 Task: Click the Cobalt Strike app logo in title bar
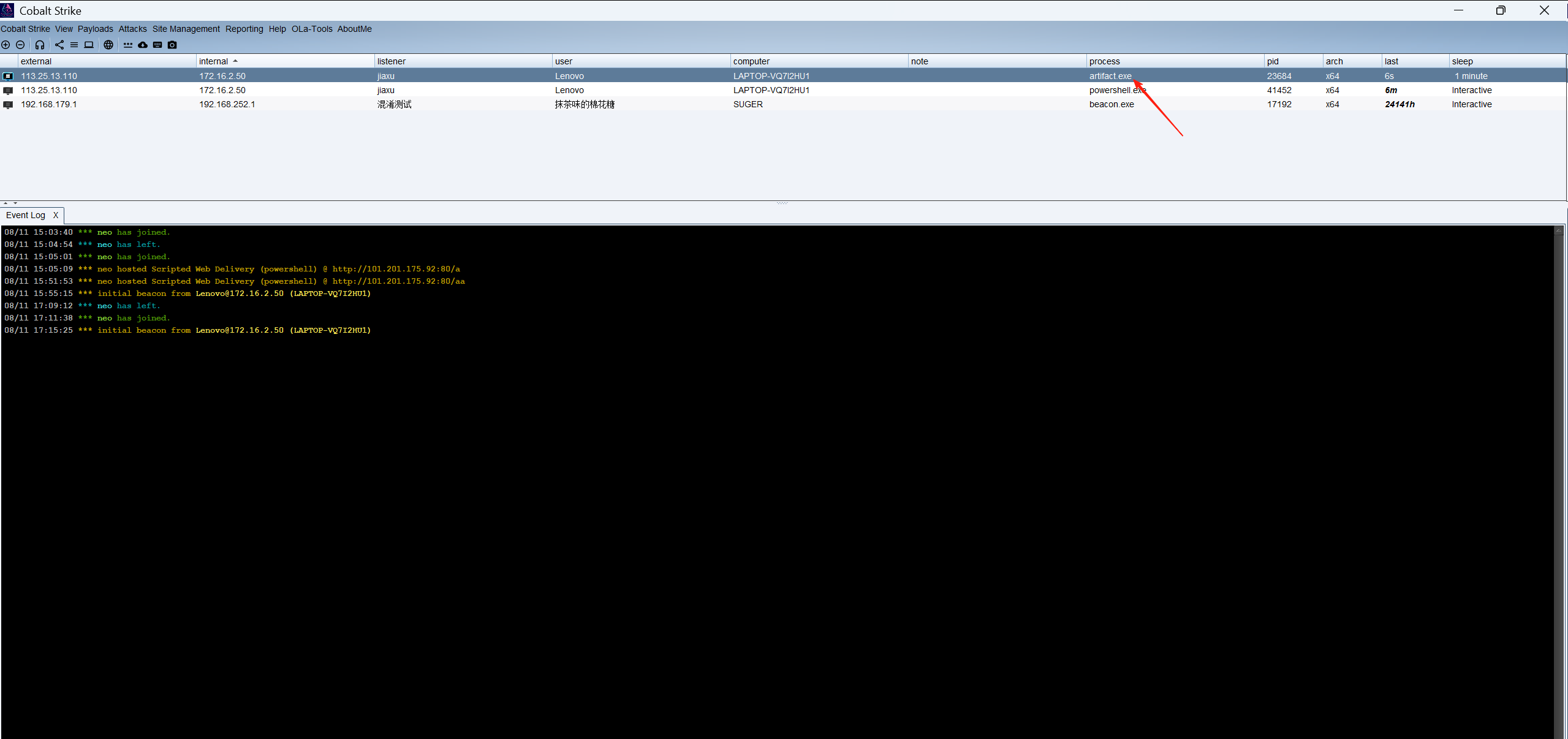click(x=7, y=10)
